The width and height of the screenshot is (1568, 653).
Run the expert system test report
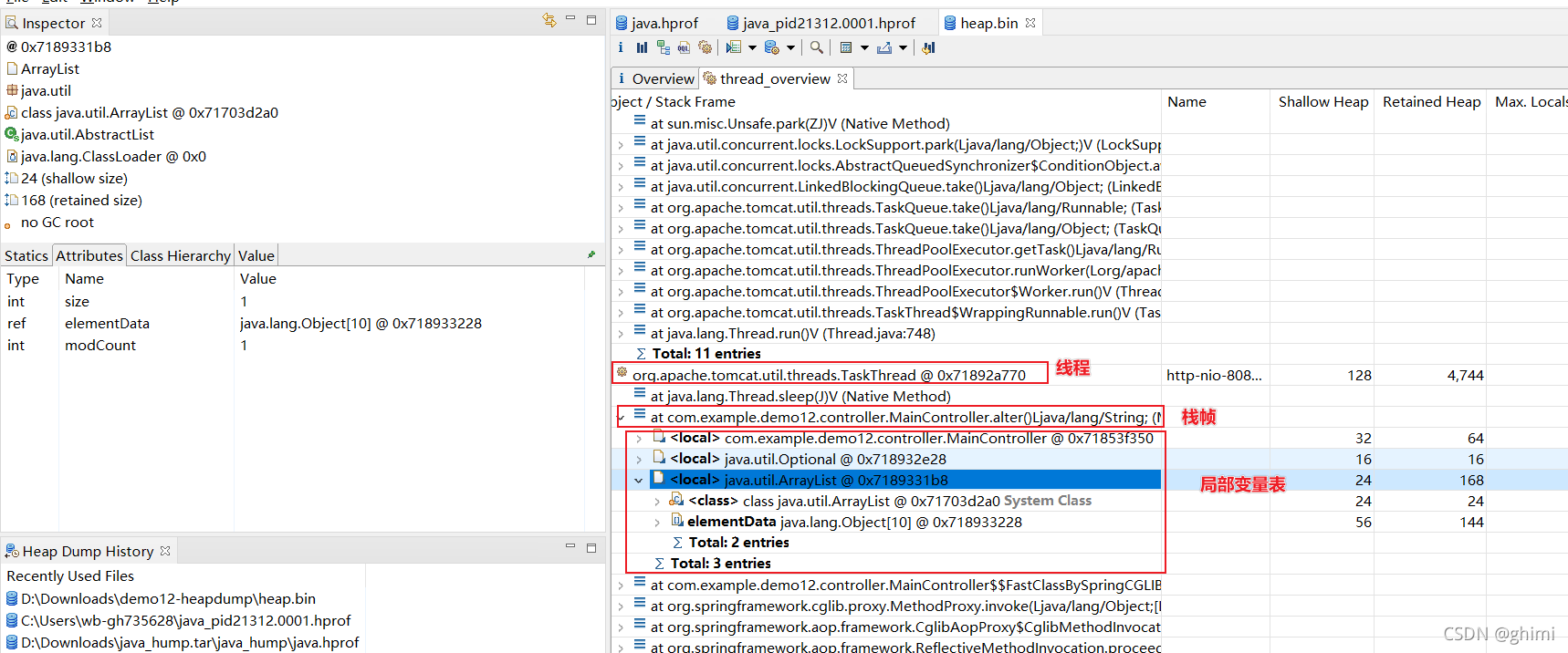coord(733,47)
